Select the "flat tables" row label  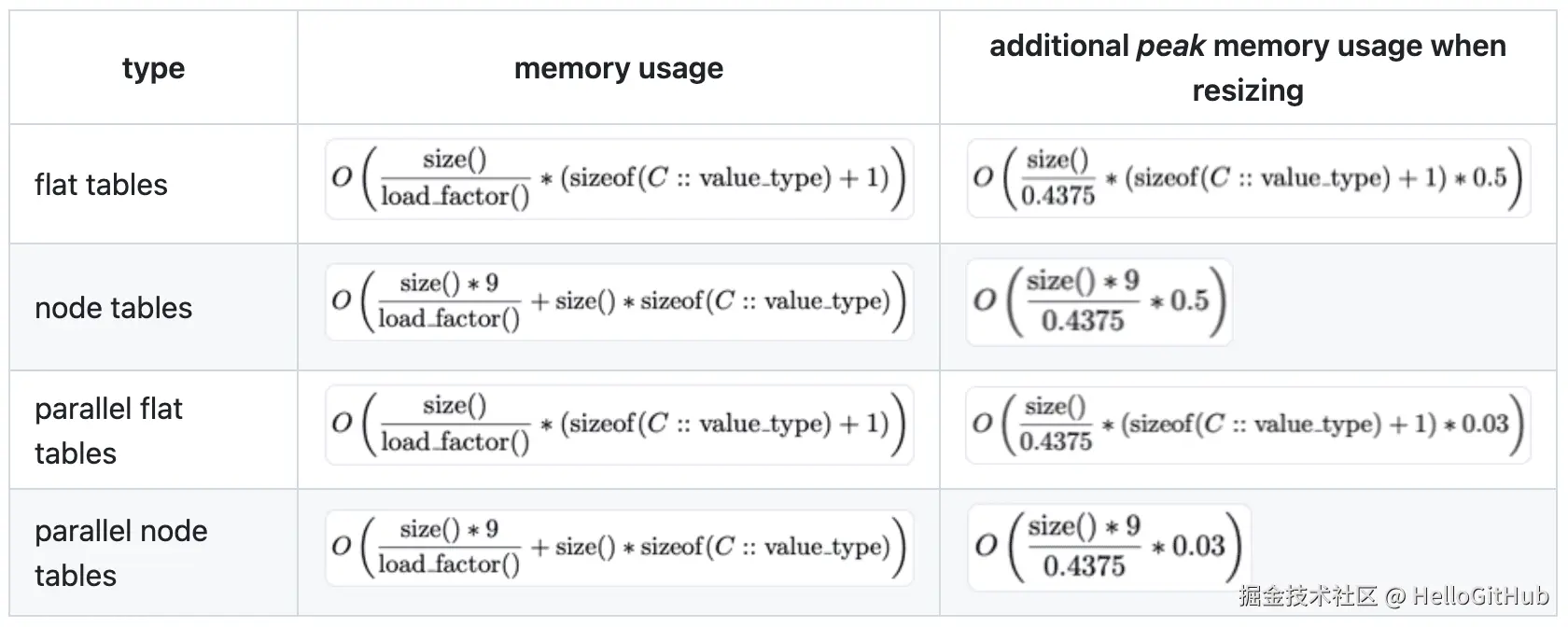pos(101,185)
